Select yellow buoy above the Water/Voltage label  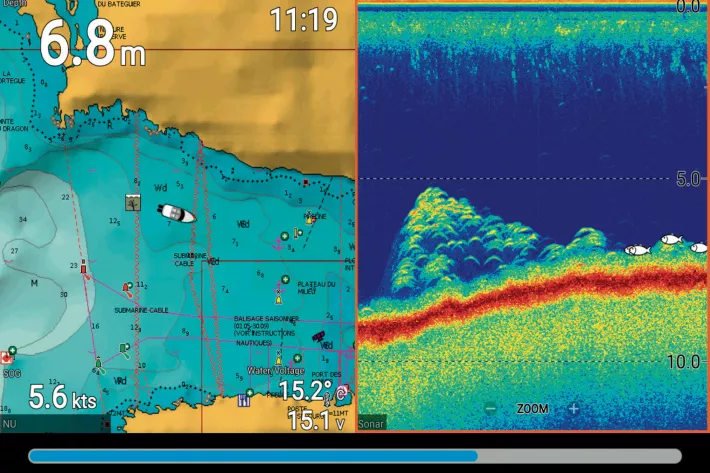tap(278, 359)
